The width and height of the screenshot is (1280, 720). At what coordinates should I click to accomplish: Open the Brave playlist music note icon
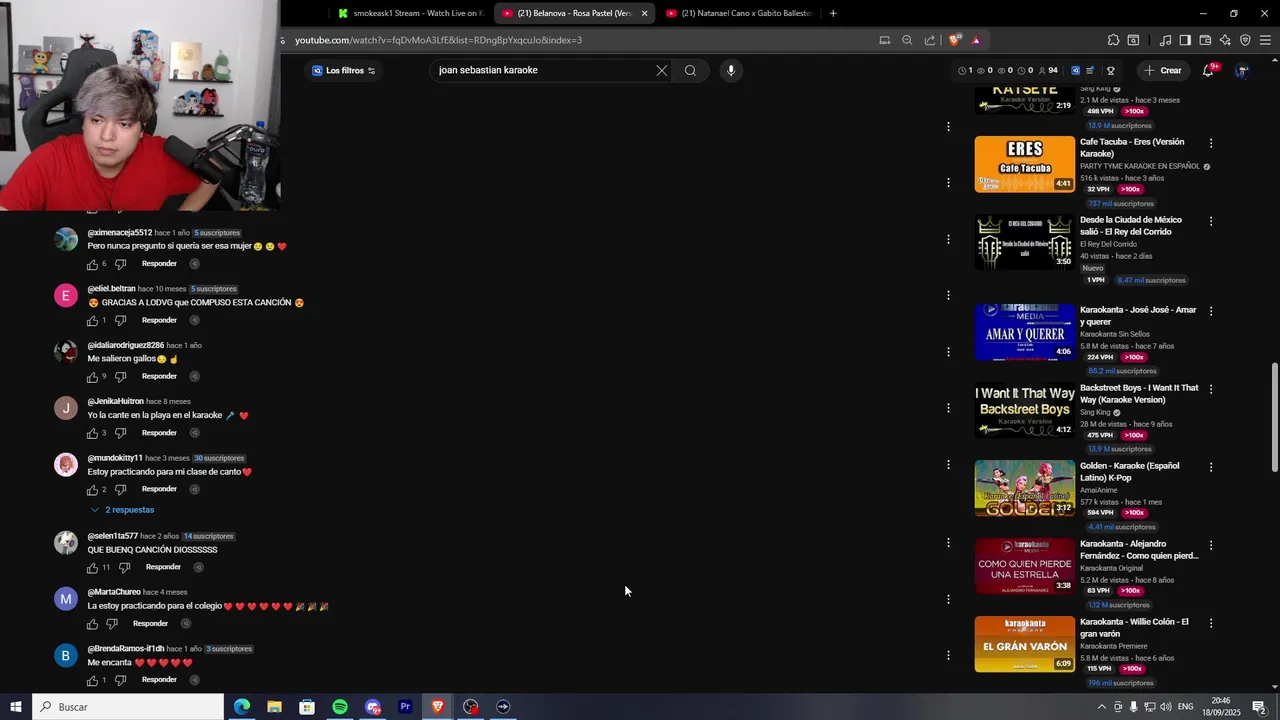(1165, 40)
